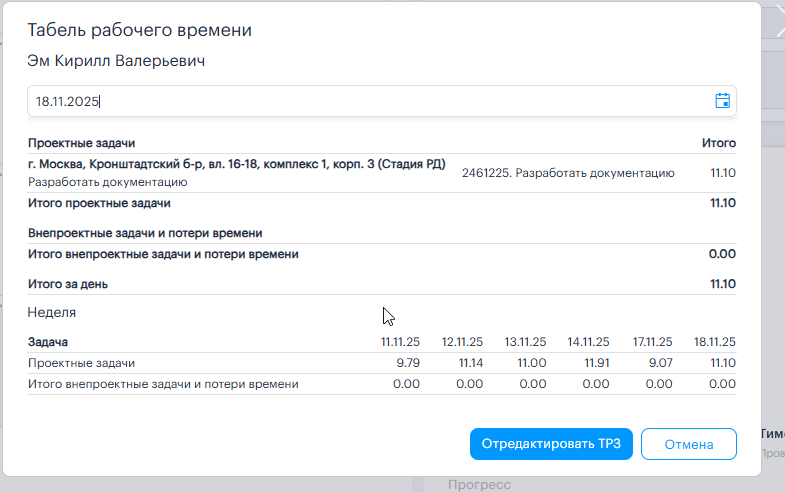The width and height of the screenshot is (785, 492).
Task: Click the 9.79 hours cell
Action: [x=407, y=363]
